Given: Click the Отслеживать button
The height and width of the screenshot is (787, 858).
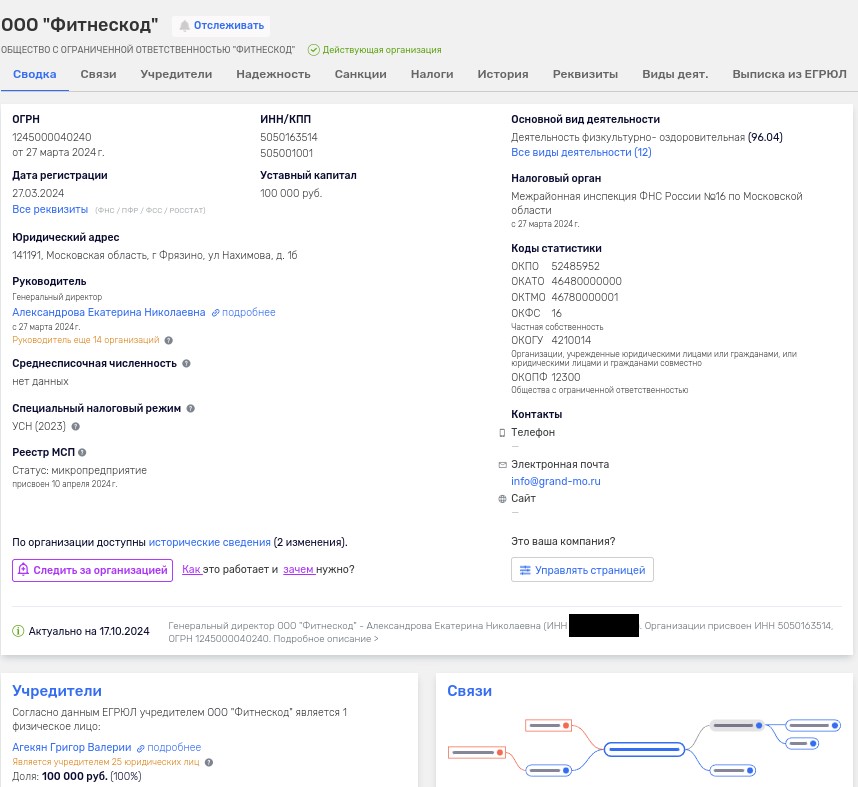Looking at the screenshot, I should [x=221, y=26].
